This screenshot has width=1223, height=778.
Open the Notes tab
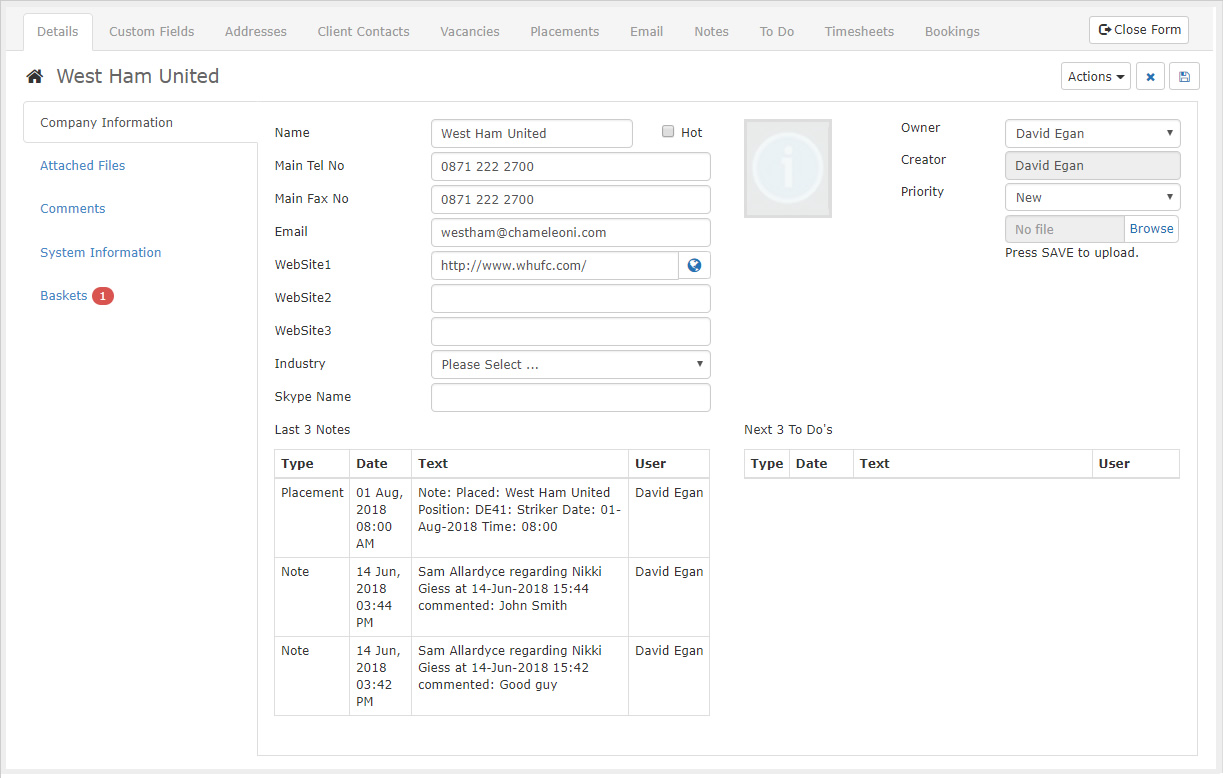712,32
